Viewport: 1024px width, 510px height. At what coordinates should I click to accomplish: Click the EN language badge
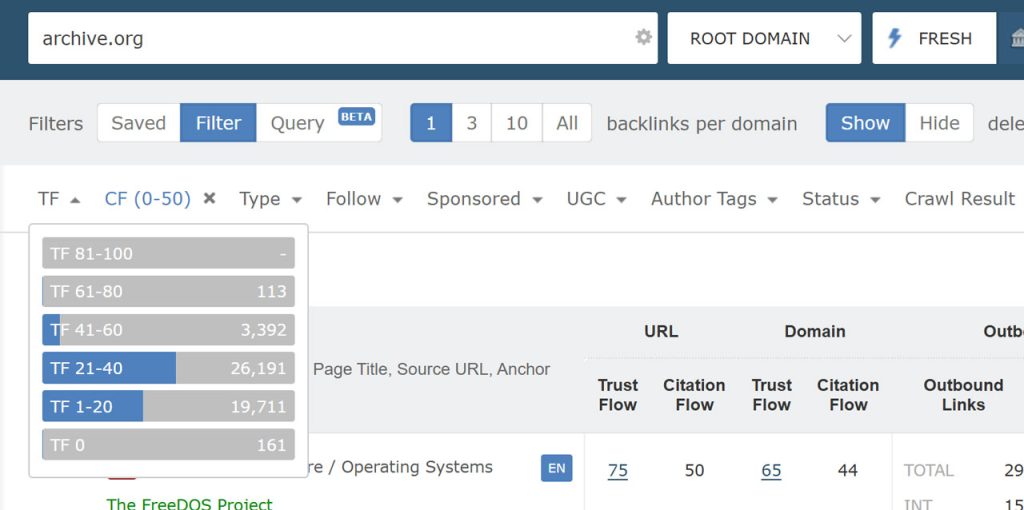tap(557, 468)
